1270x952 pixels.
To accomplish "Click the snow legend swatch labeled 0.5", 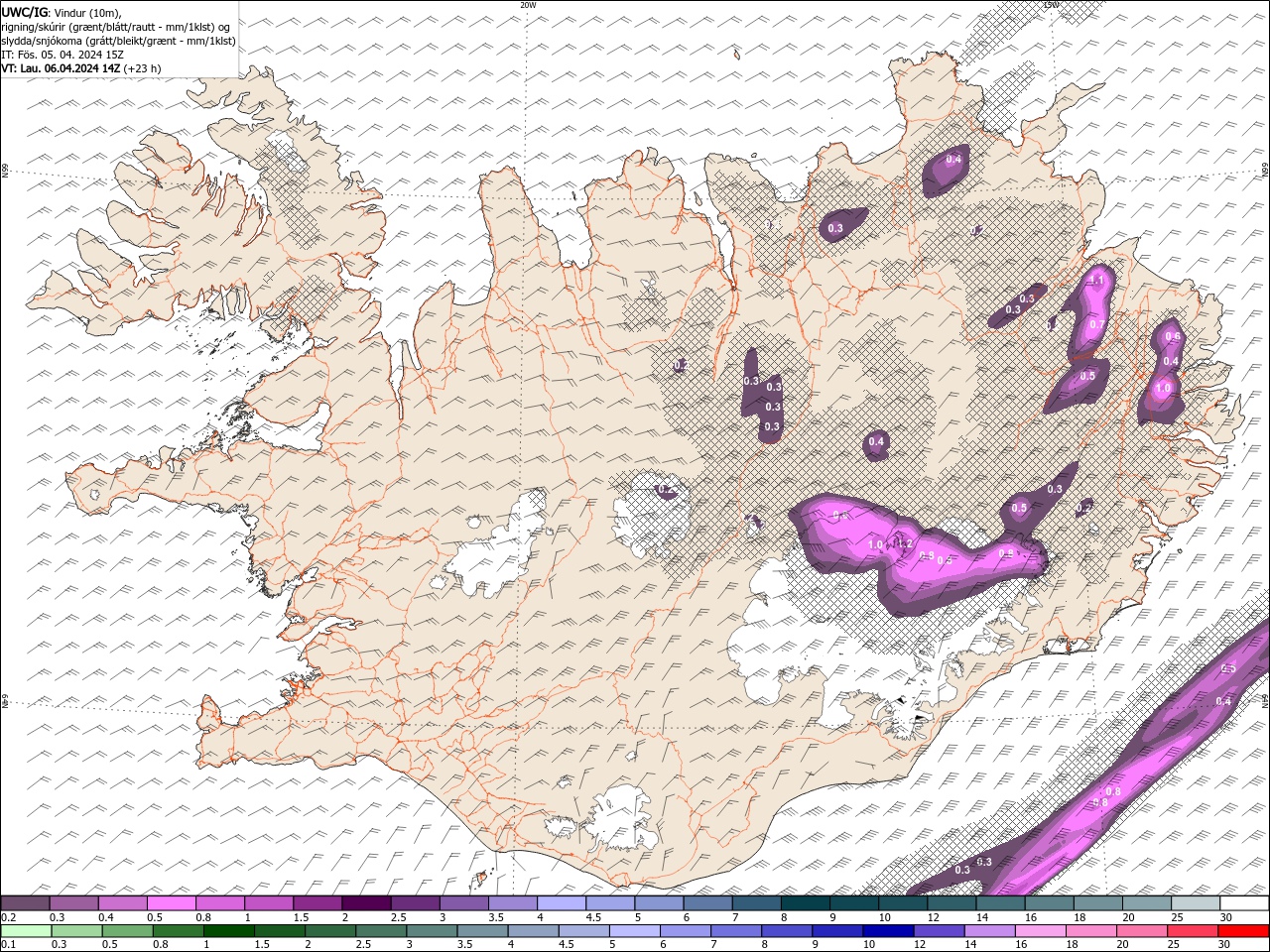I will pos(172,903).
